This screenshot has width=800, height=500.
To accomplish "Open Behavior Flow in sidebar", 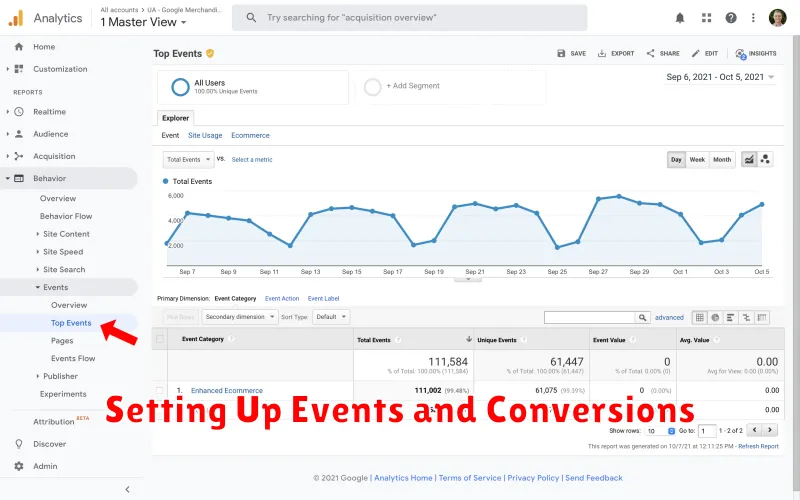I will [66, 216].
